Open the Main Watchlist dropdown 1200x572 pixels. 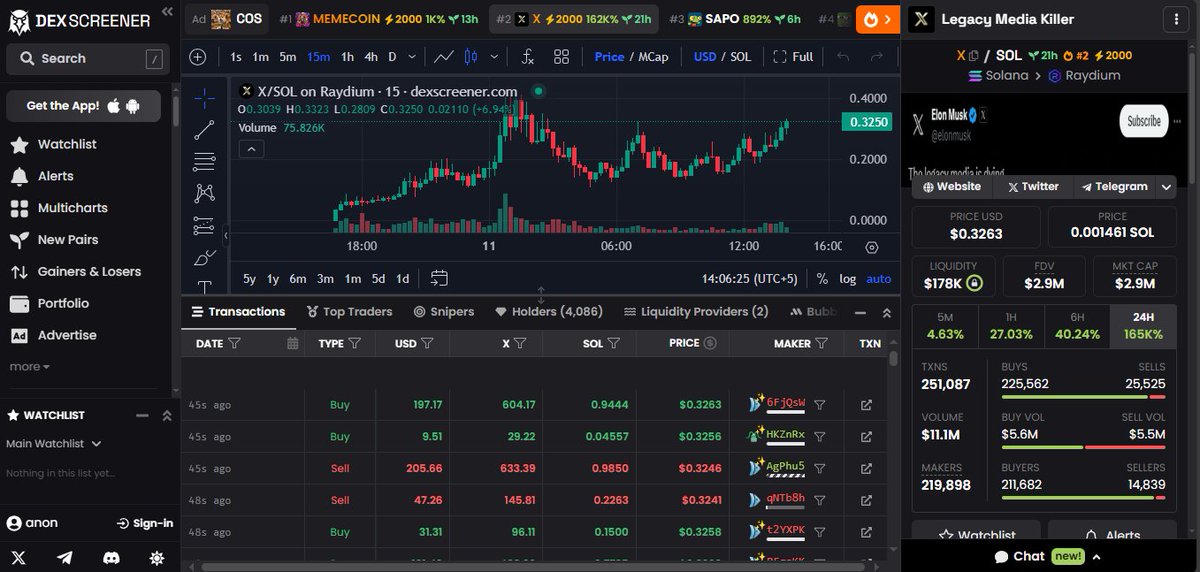coord(53,443)
